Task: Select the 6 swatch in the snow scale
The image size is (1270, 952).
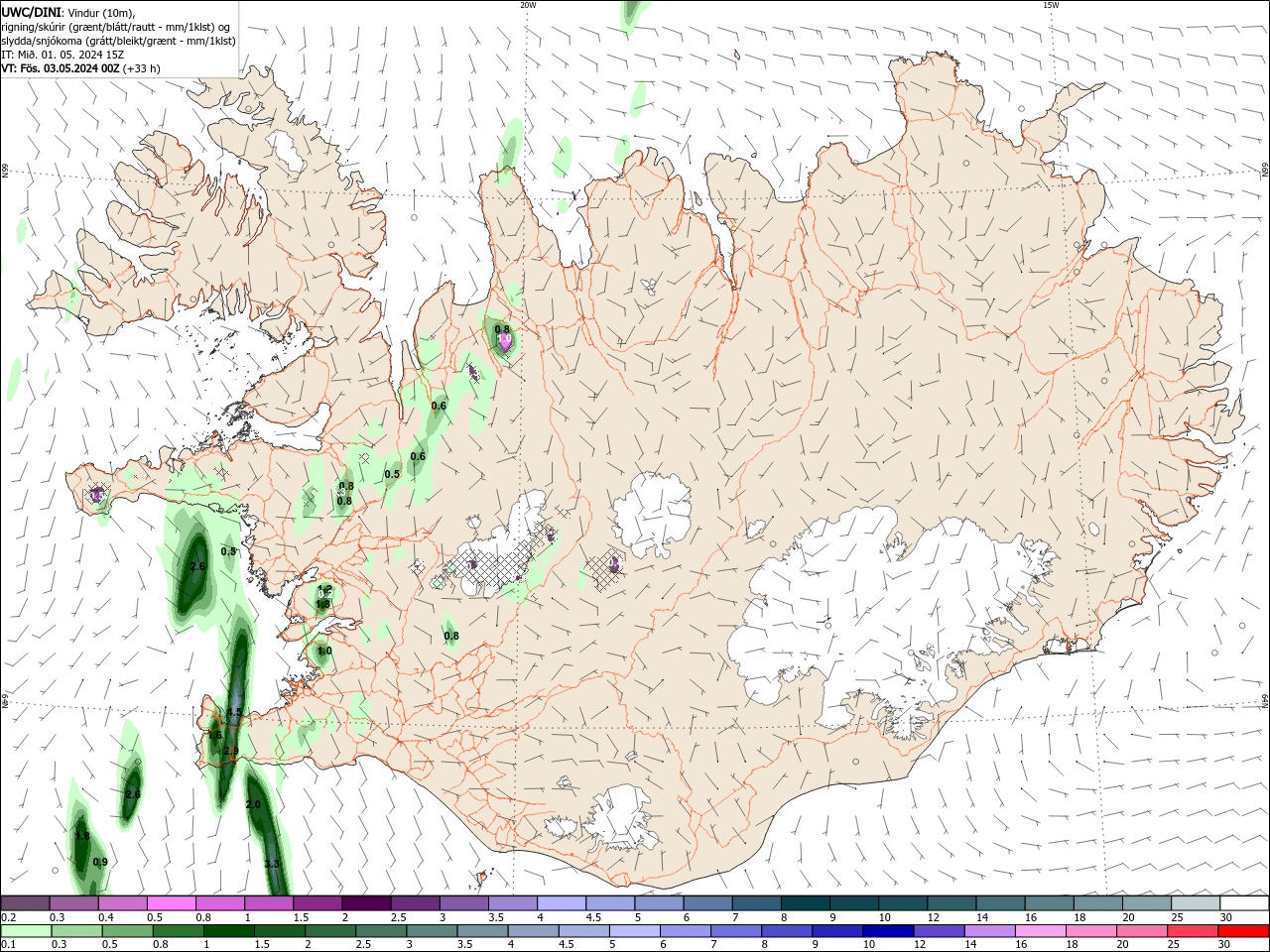Action: pos(706,903)
